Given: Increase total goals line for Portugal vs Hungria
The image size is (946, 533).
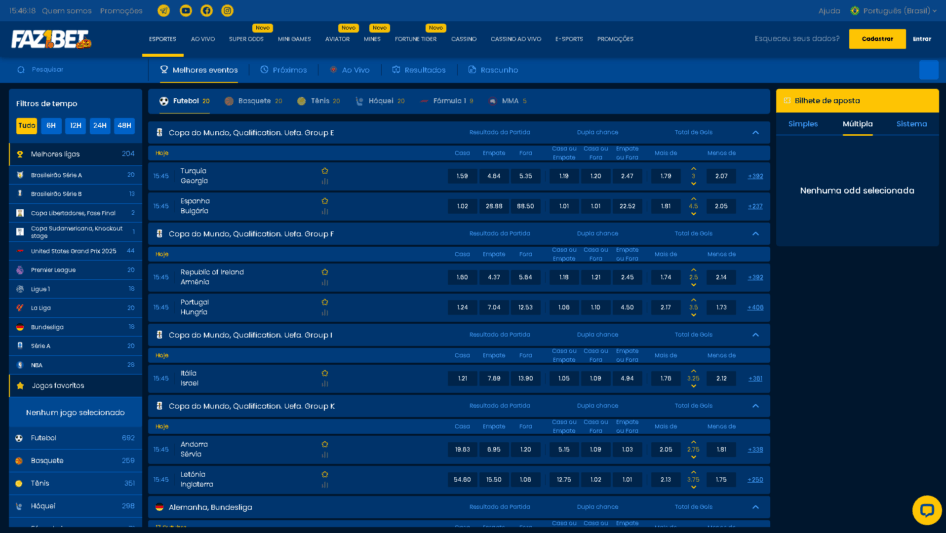Looking at the screenshot, I should click(693, 300).
